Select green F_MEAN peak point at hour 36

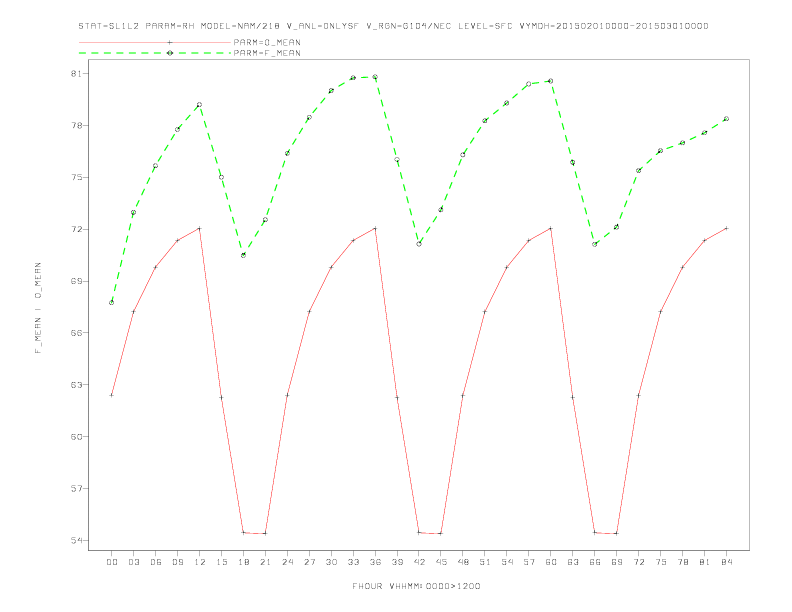click(x=375, y=77)
